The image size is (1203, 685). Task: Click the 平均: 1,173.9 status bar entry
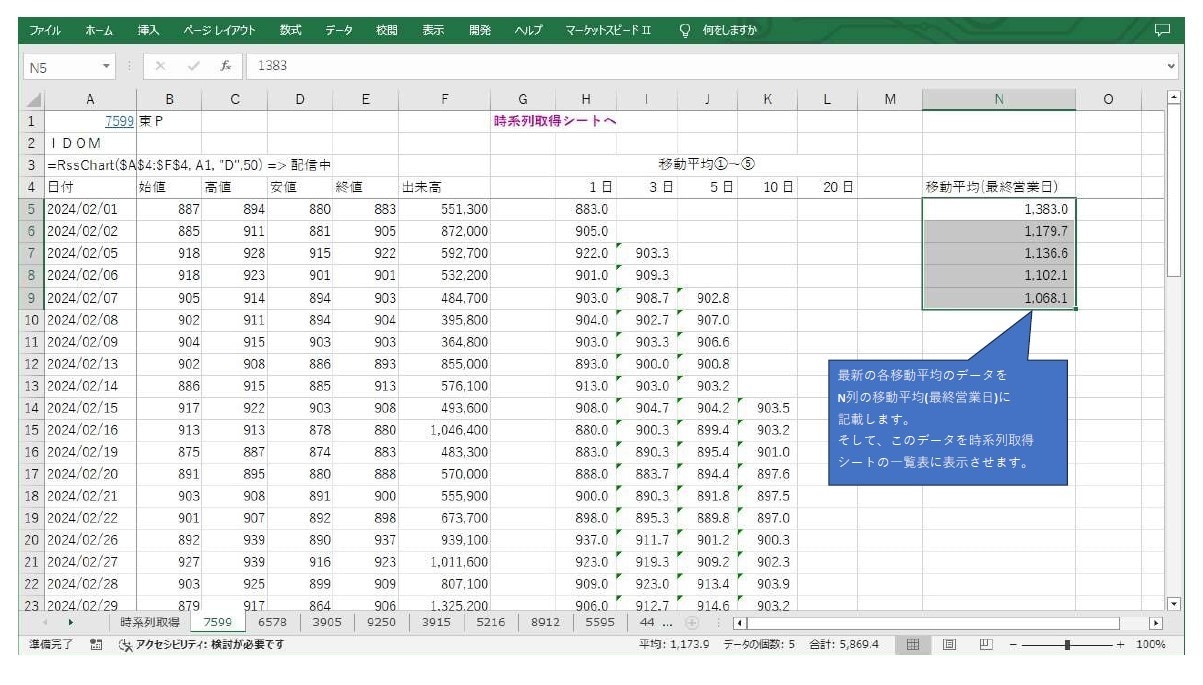674,645
